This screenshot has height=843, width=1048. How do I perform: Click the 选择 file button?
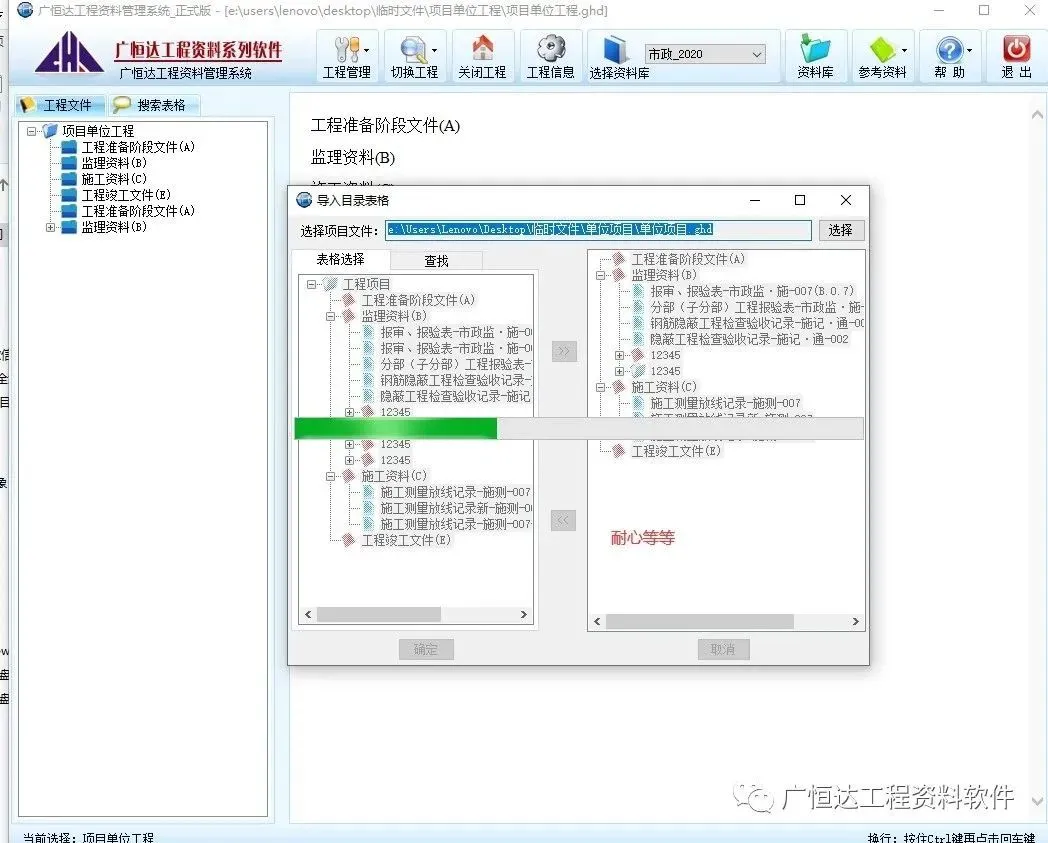click(841, 231)
